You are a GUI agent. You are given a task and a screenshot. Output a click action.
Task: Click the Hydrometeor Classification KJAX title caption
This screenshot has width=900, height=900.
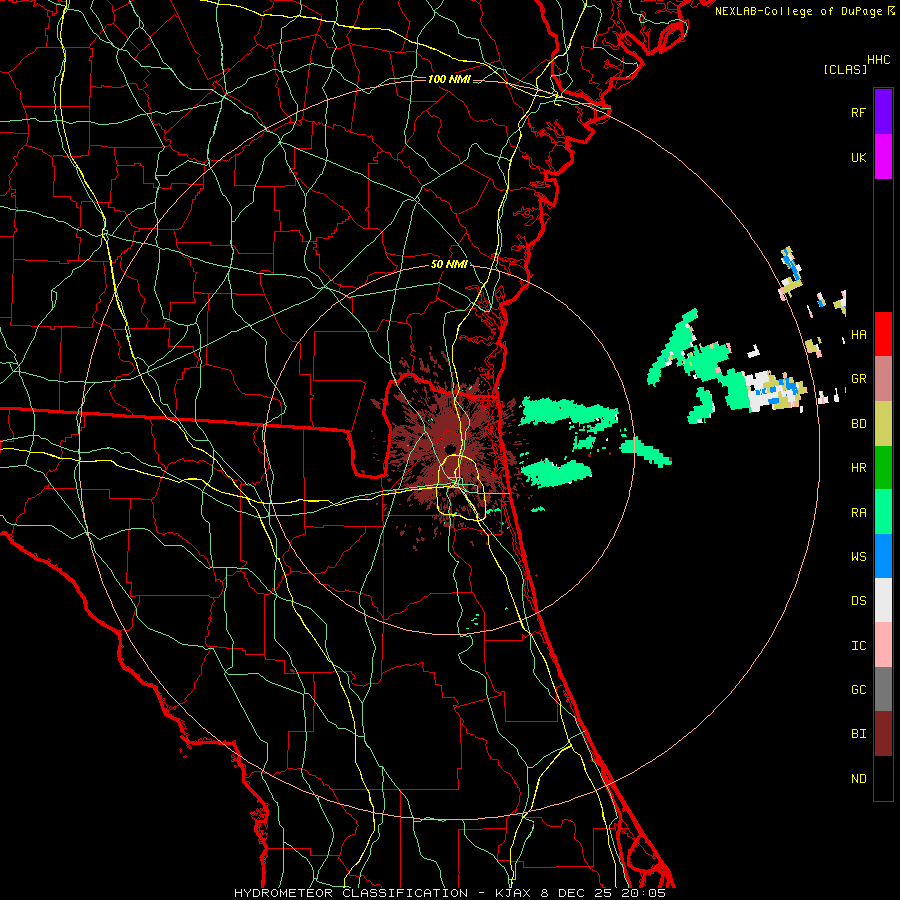(449, 893)
